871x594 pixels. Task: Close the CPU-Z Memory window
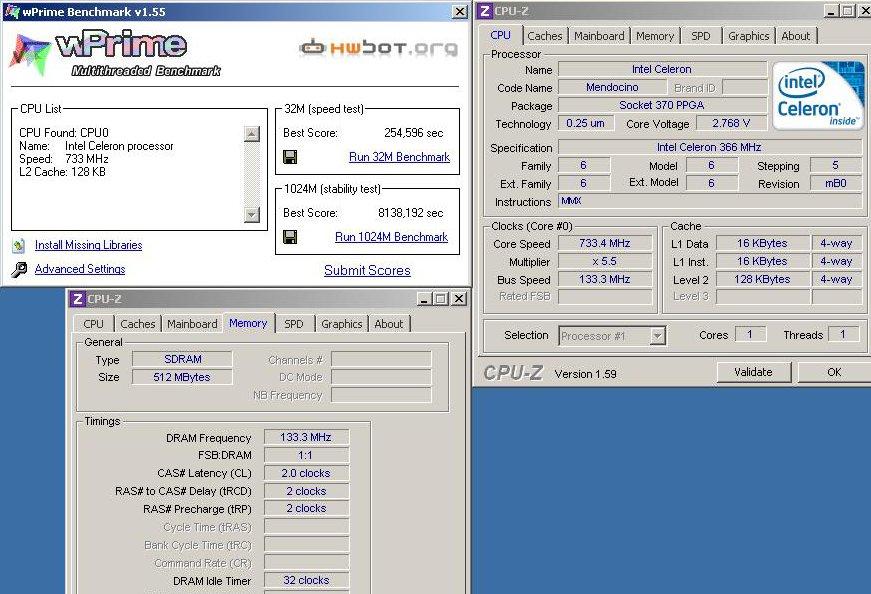(459, 299)
